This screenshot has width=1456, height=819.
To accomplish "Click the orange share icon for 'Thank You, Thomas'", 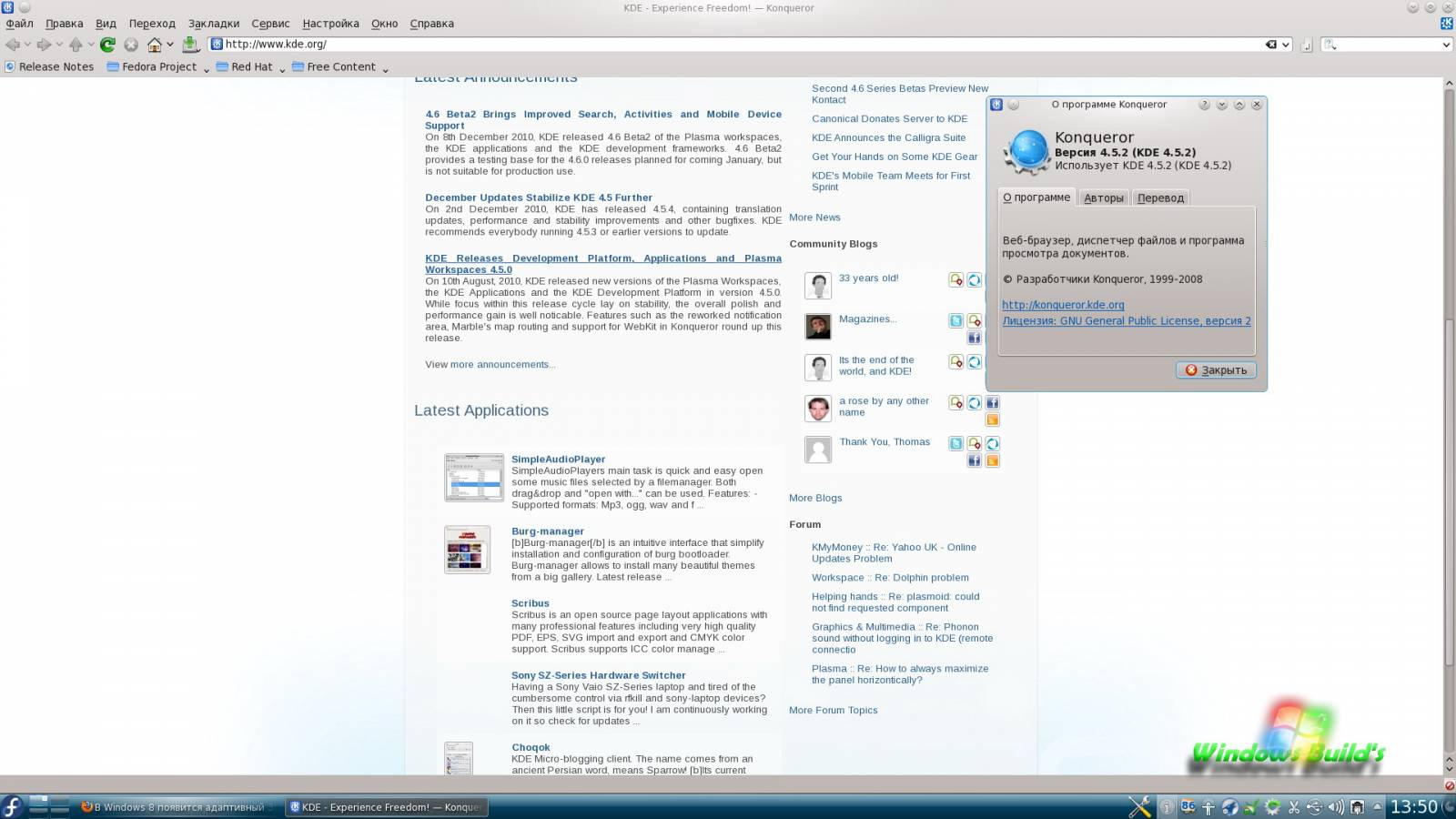I will click(x=992, y=460).
